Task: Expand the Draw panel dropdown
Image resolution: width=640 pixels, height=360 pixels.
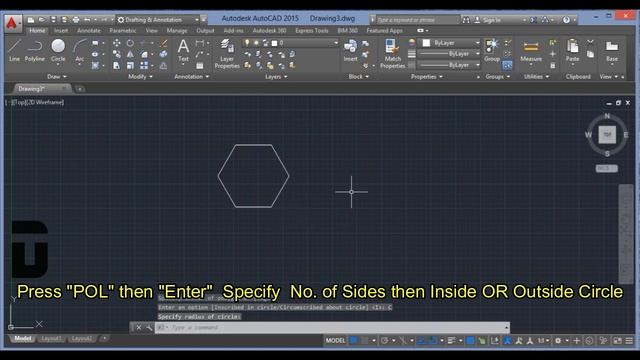Action: 57,77
